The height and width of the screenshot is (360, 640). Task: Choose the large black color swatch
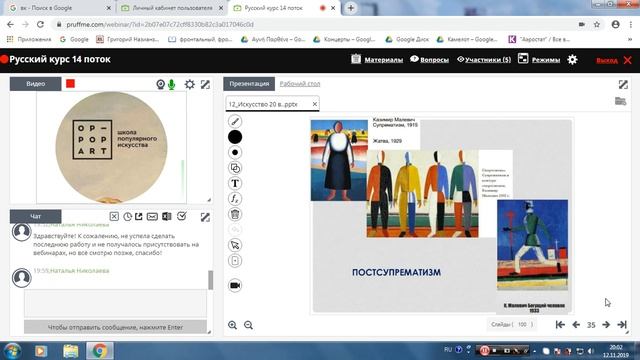[x=235, y=137]
